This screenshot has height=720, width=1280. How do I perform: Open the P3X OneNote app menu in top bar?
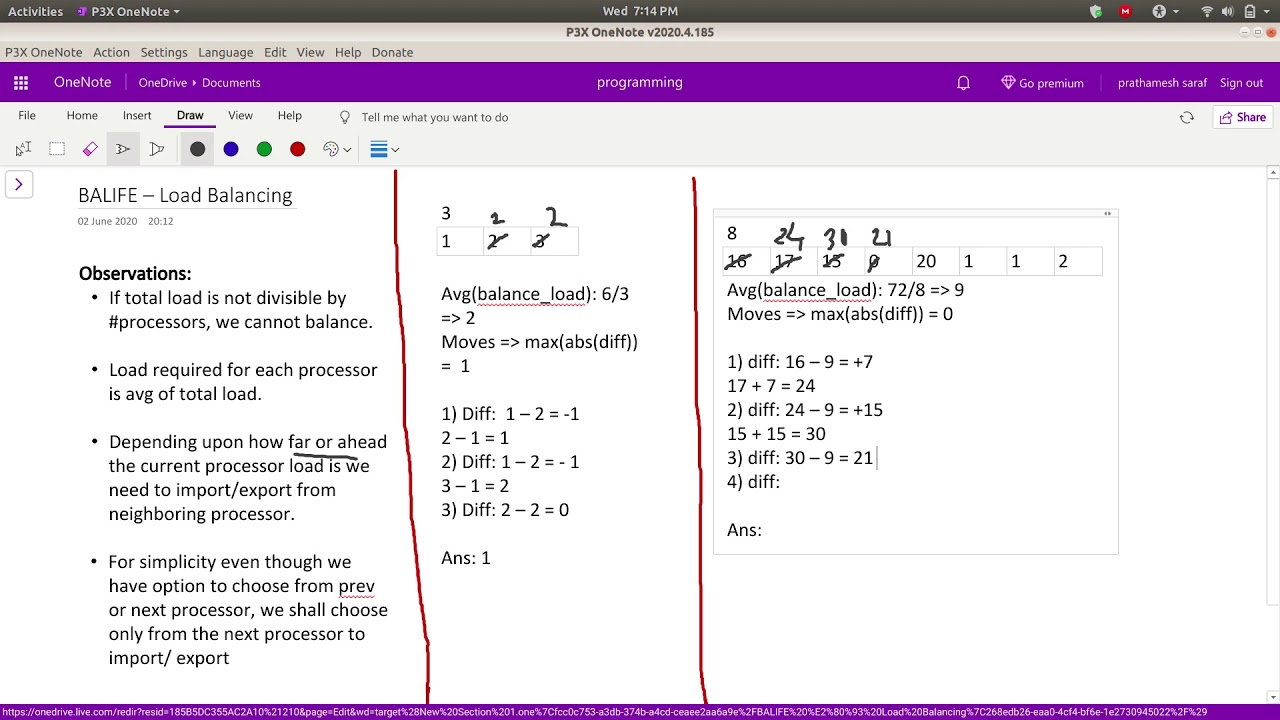coord(127,11)
